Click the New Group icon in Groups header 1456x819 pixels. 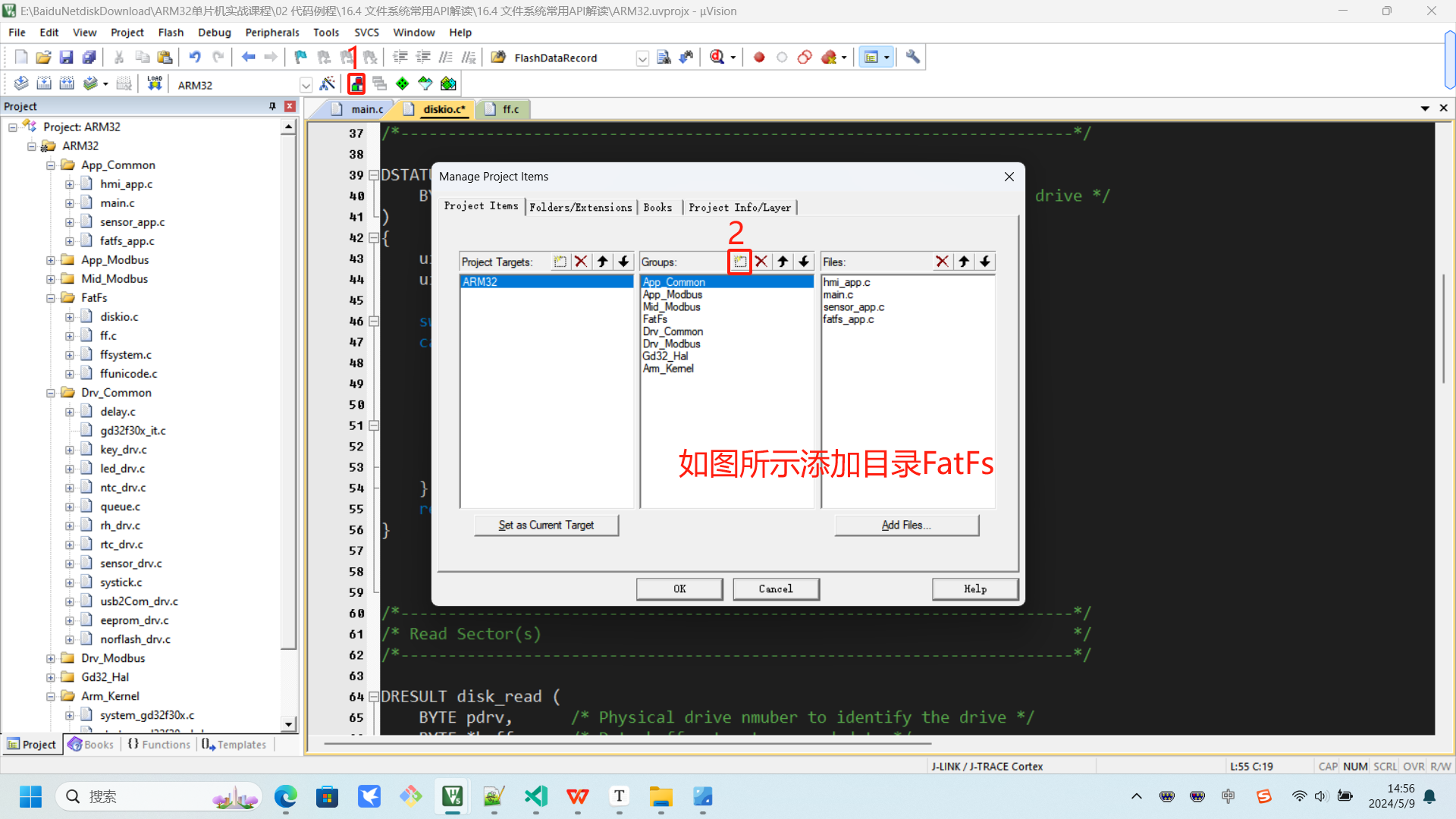point(740,262)
